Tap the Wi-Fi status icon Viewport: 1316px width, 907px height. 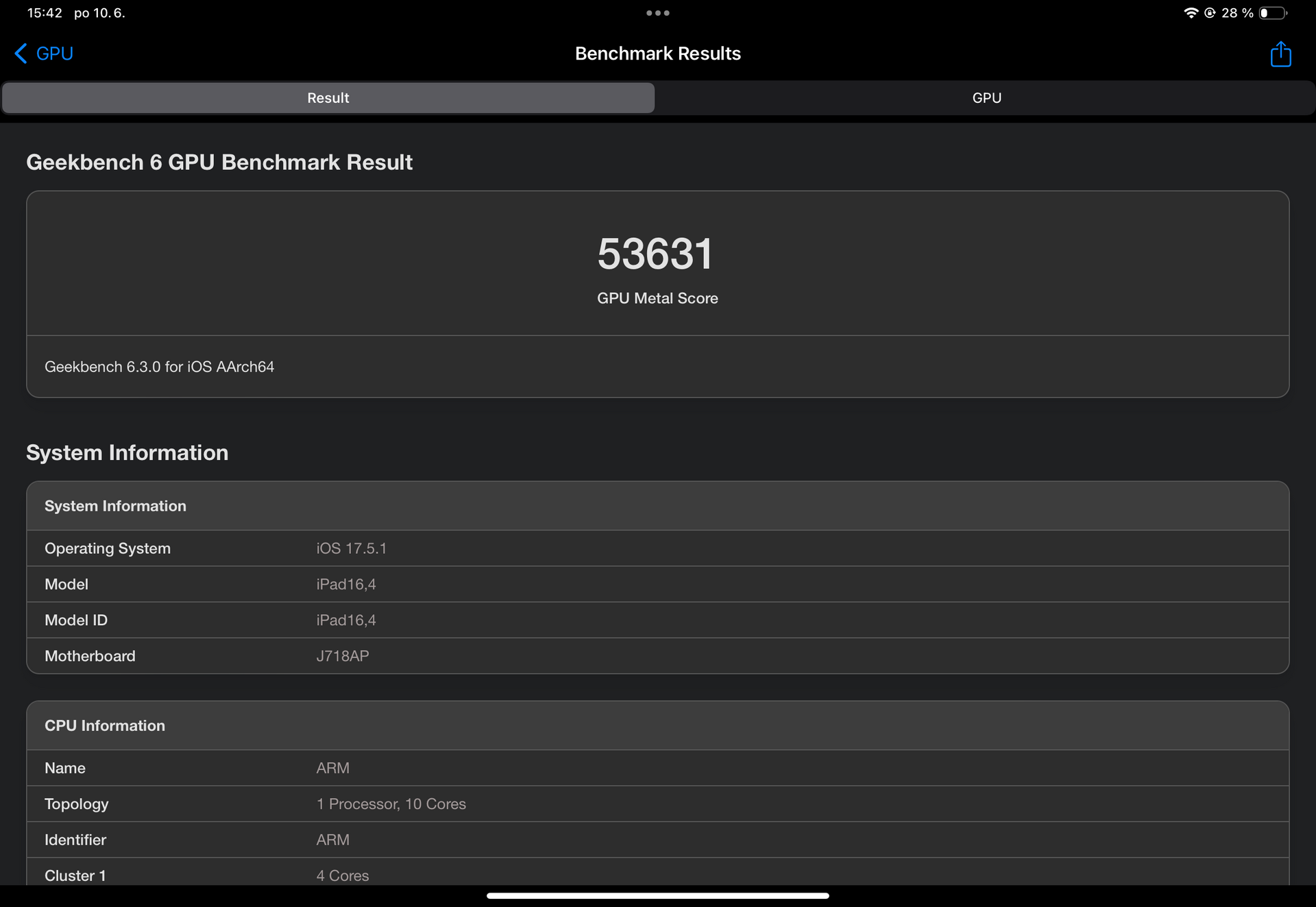pyautogui.click(x=1191, y=13)
